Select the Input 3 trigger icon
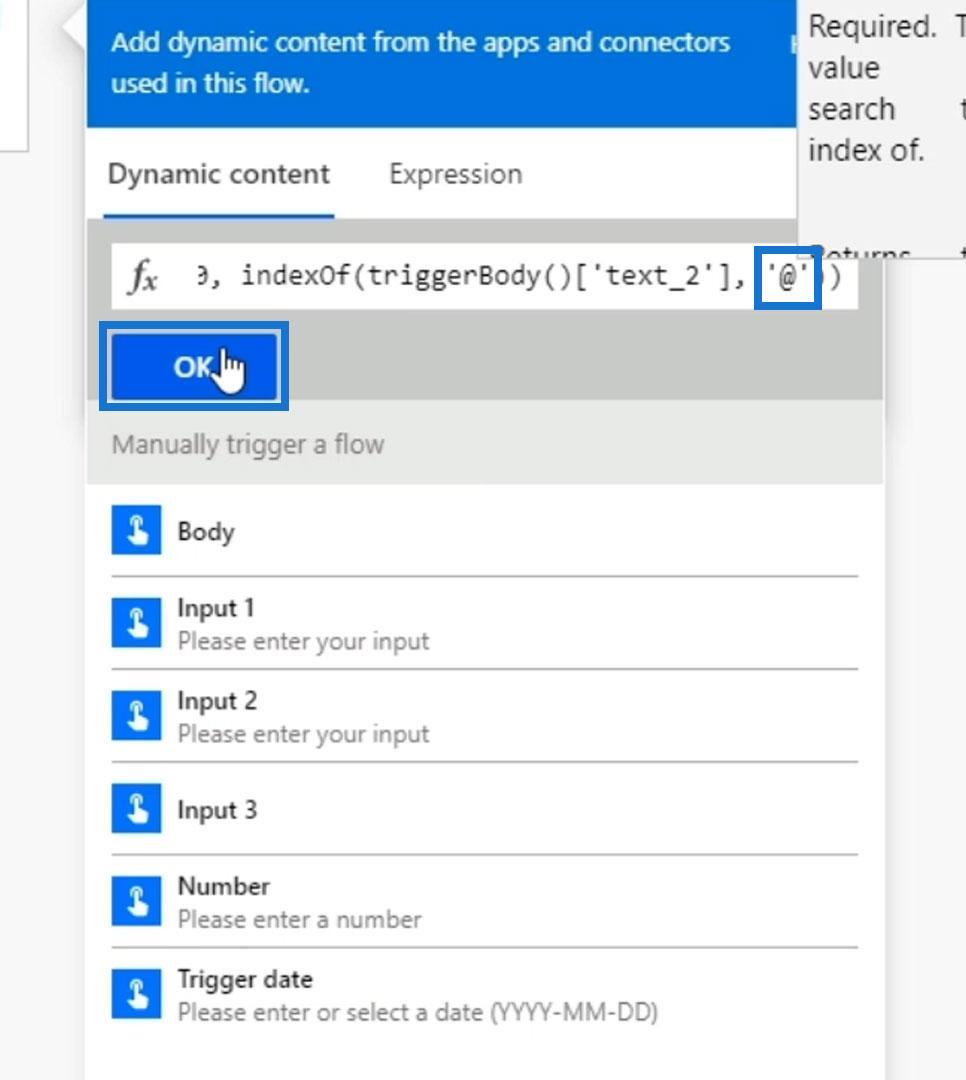 tap(136, 808)
